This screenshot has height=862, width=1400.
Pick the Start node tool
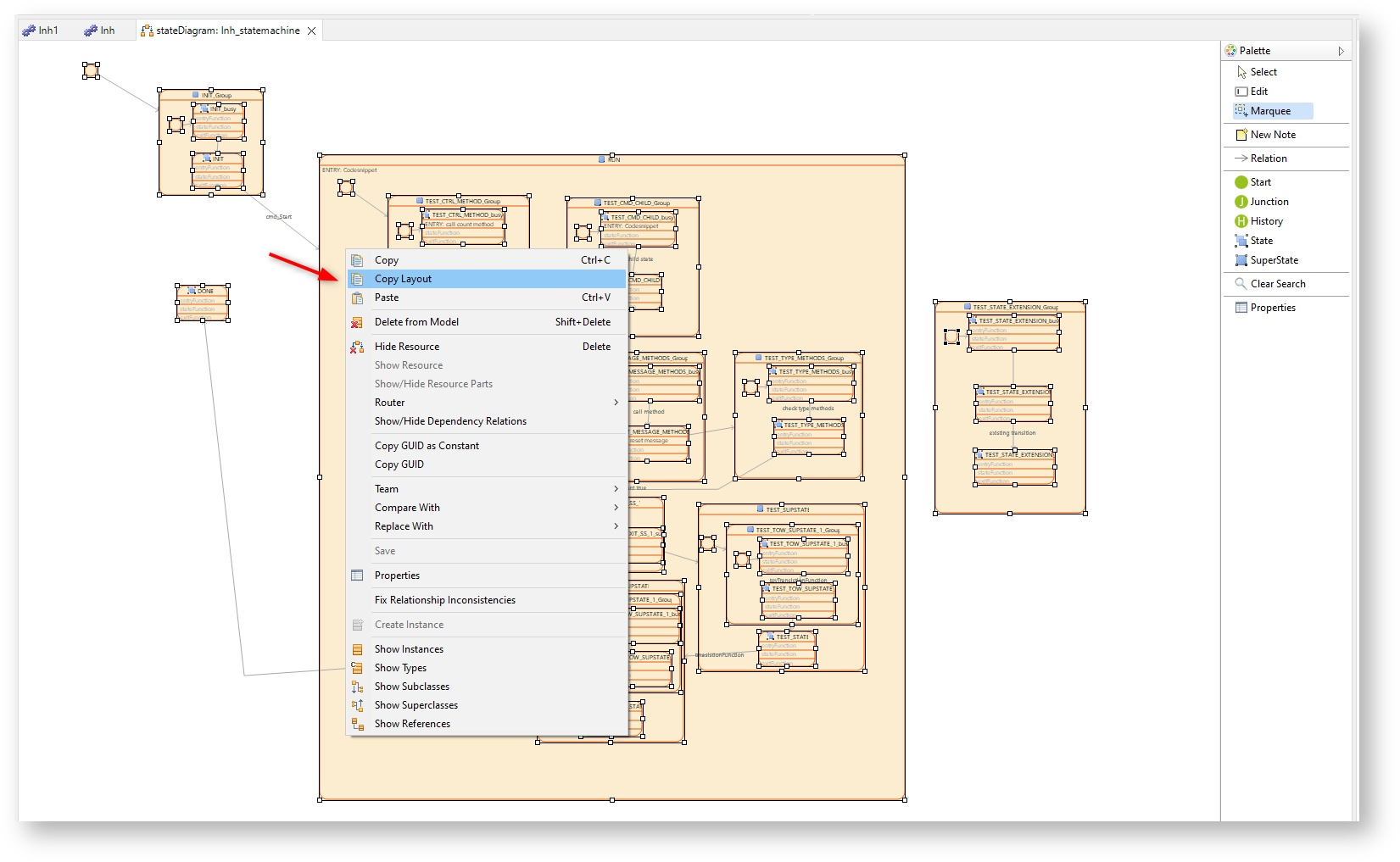coord(1260,182)
